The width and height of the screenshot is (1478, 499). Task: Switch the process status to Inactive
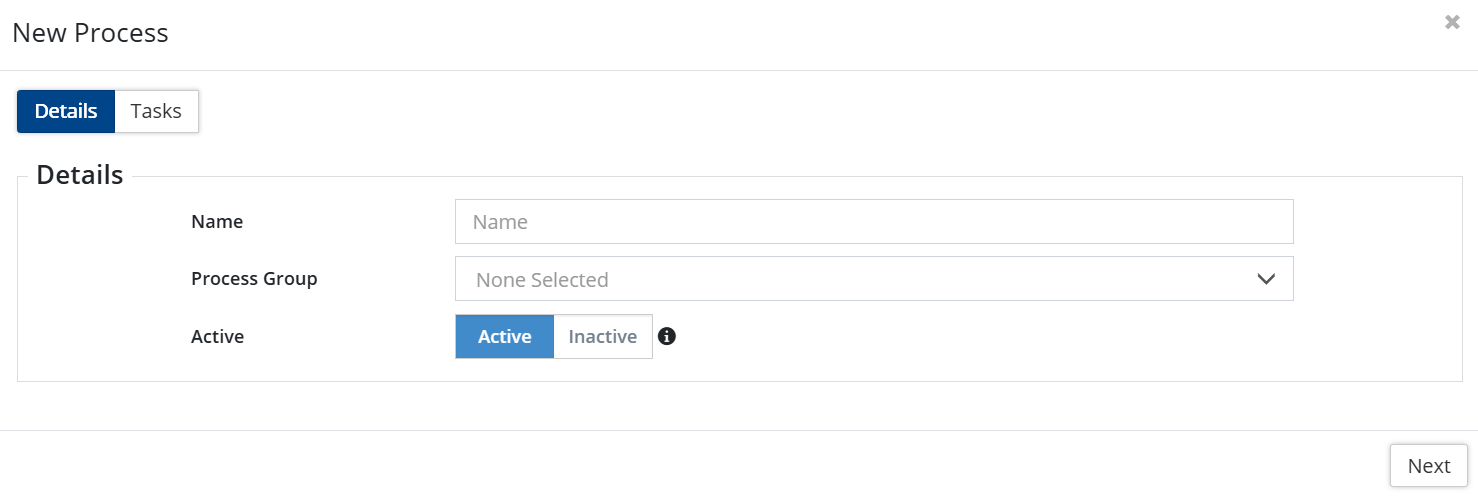click(x=602, y=337)
